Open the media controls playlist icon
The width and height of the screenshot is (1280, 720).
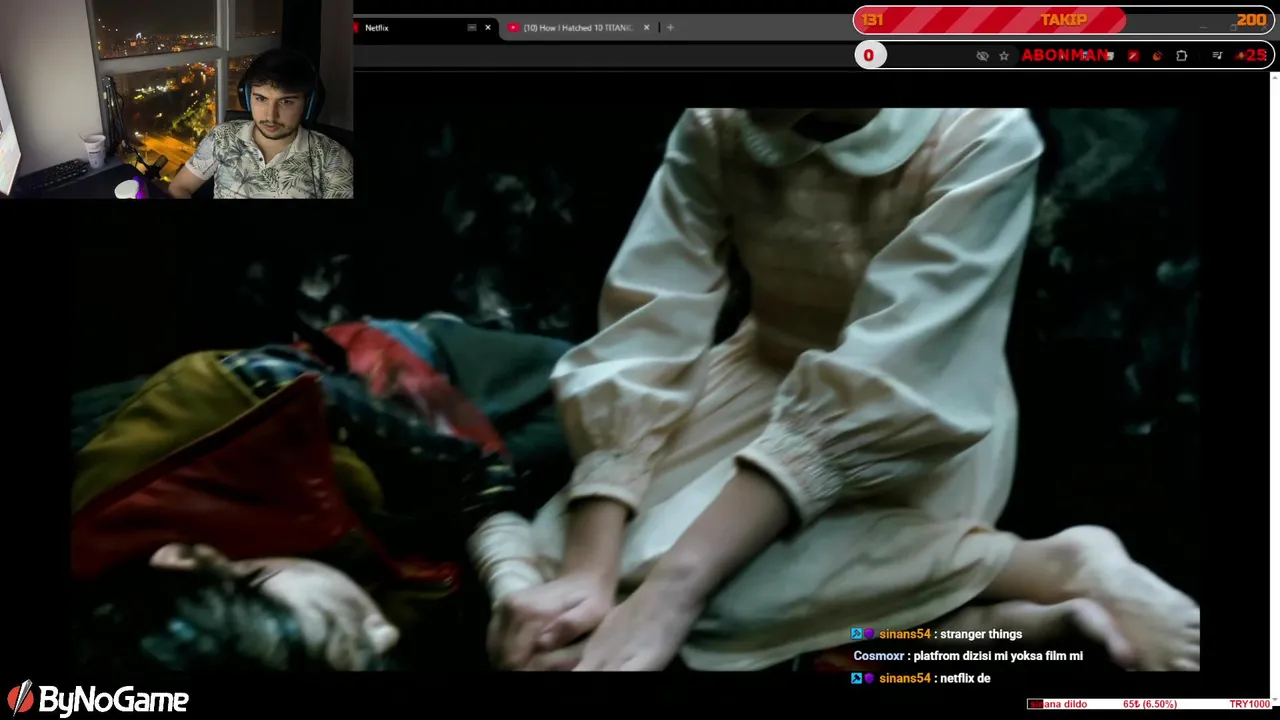coord(1217,56)
